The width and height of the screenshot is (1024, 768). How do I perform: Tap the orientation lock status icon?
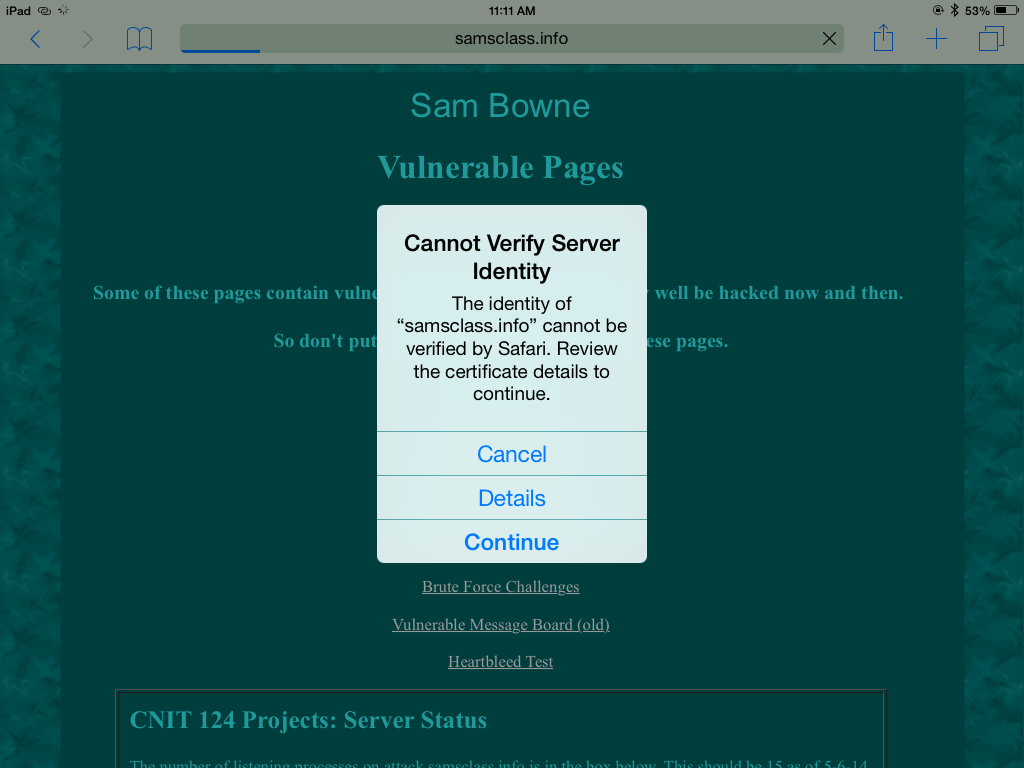pos(938,10)
